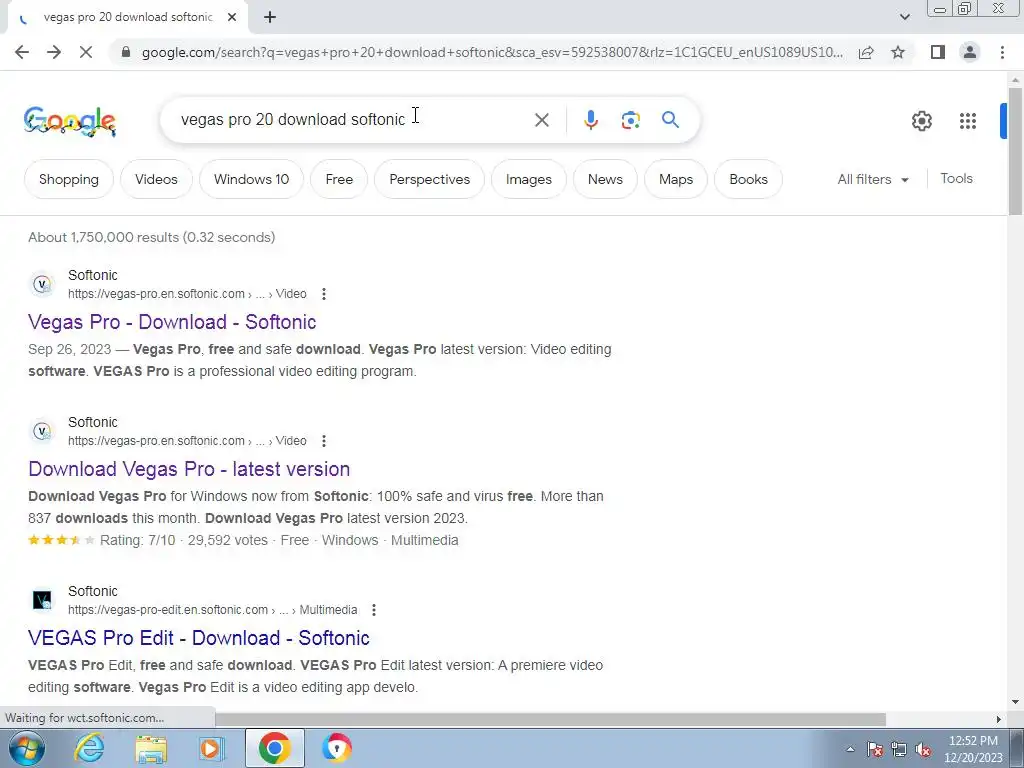Click the address bar URL
The width and height of the screenshot is (1024, 768).
point(492,52)
